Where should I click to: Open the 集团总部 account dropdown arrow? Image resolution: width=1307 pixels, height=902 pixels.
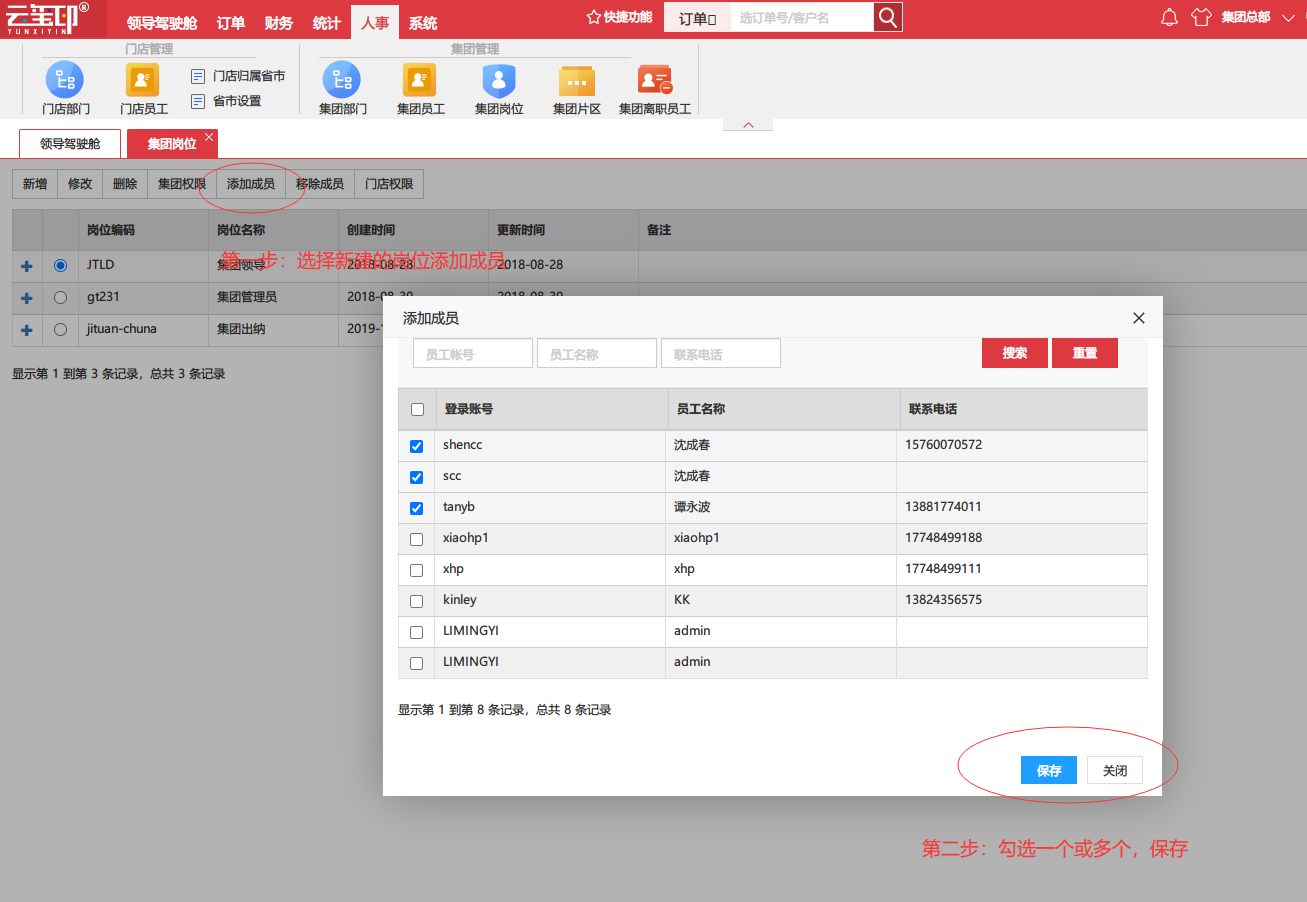(x=1288, y=17)
